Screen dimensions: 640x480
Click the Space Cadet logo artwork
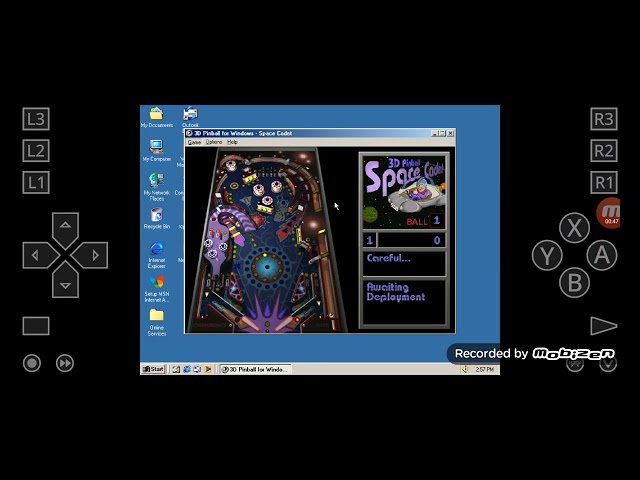click(404, 192)
